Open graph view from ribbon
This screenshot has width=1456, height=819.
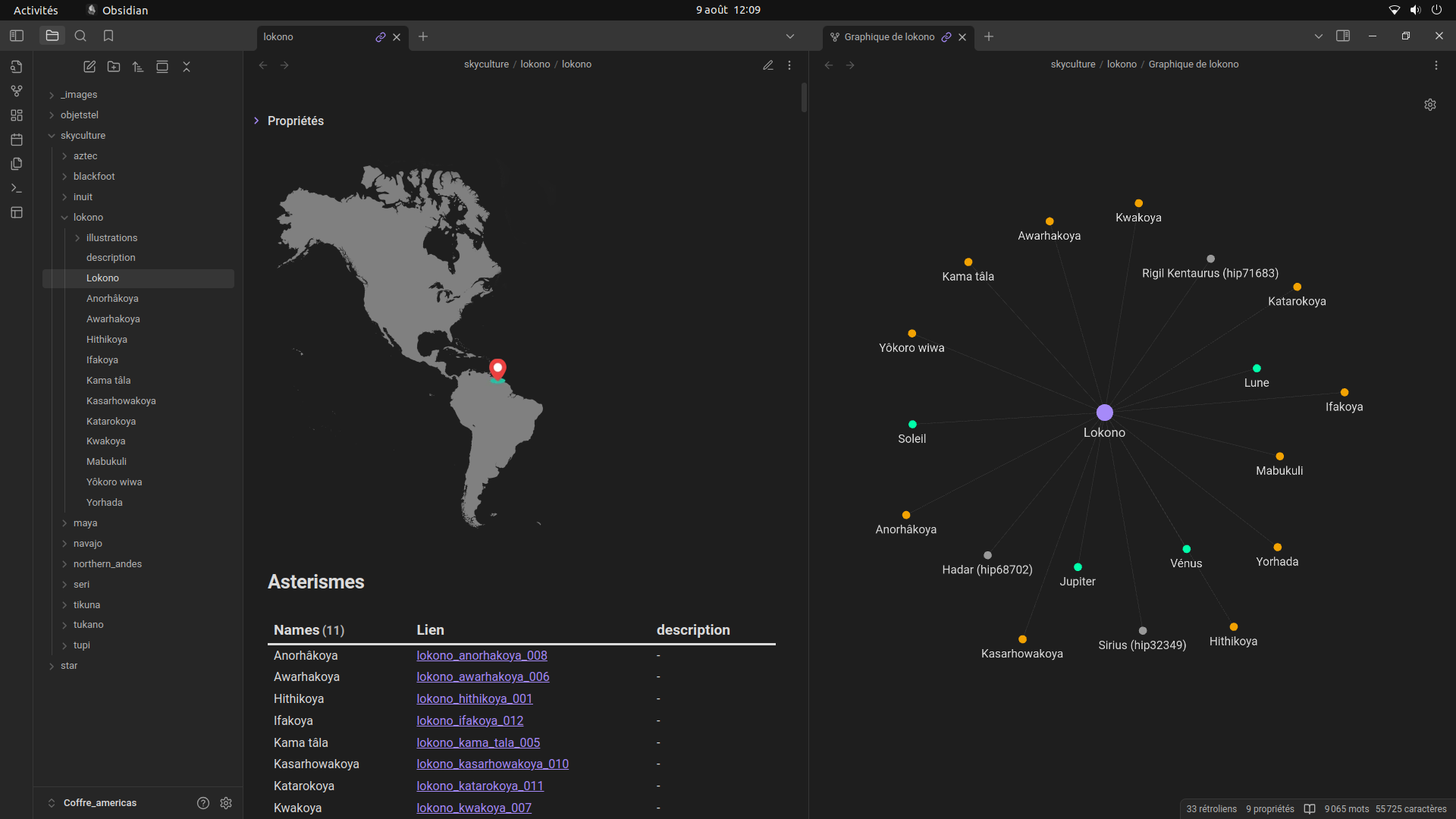tap(17, 91)
